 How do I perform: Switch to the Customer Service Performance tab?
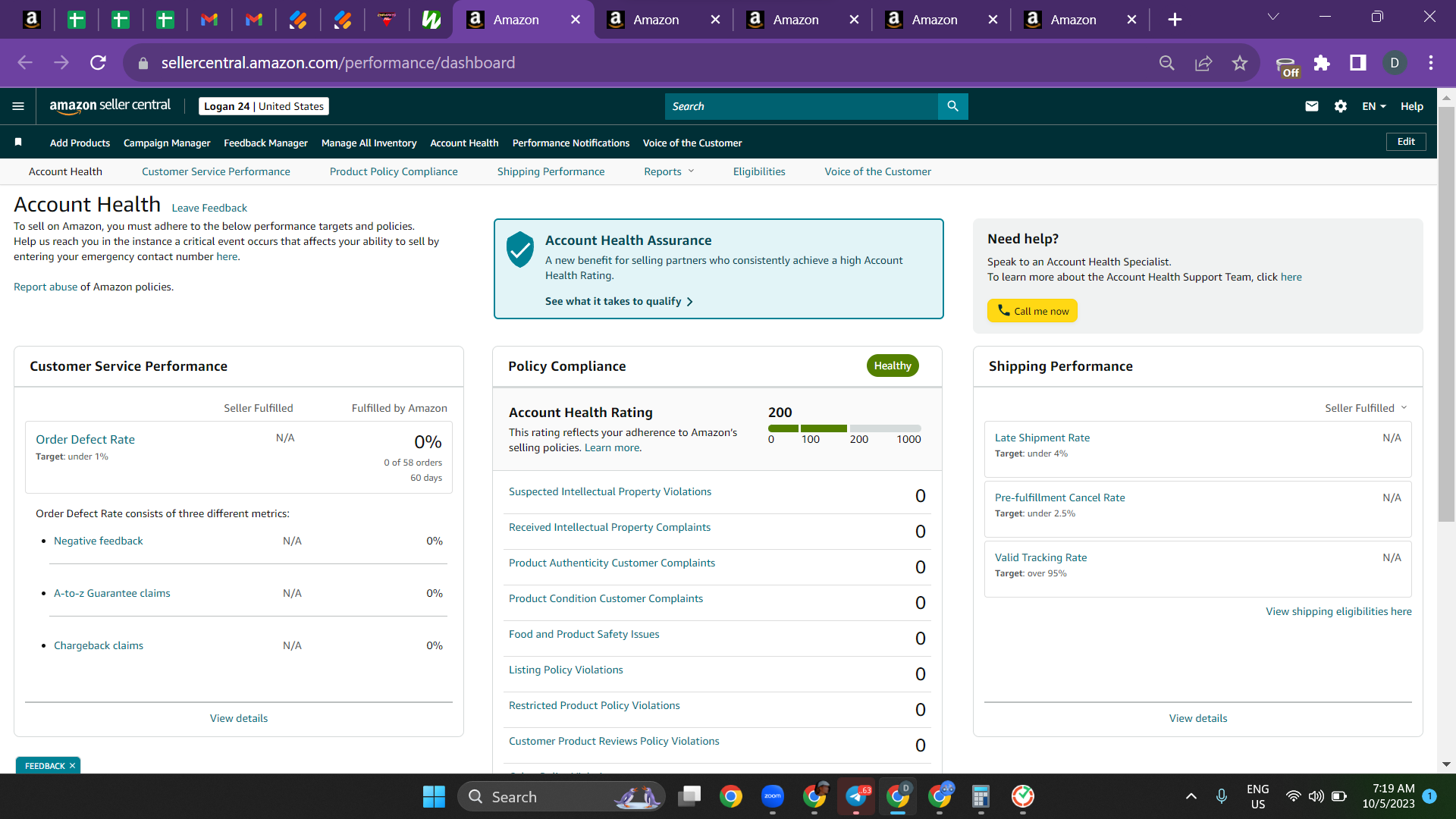(215, 172)
